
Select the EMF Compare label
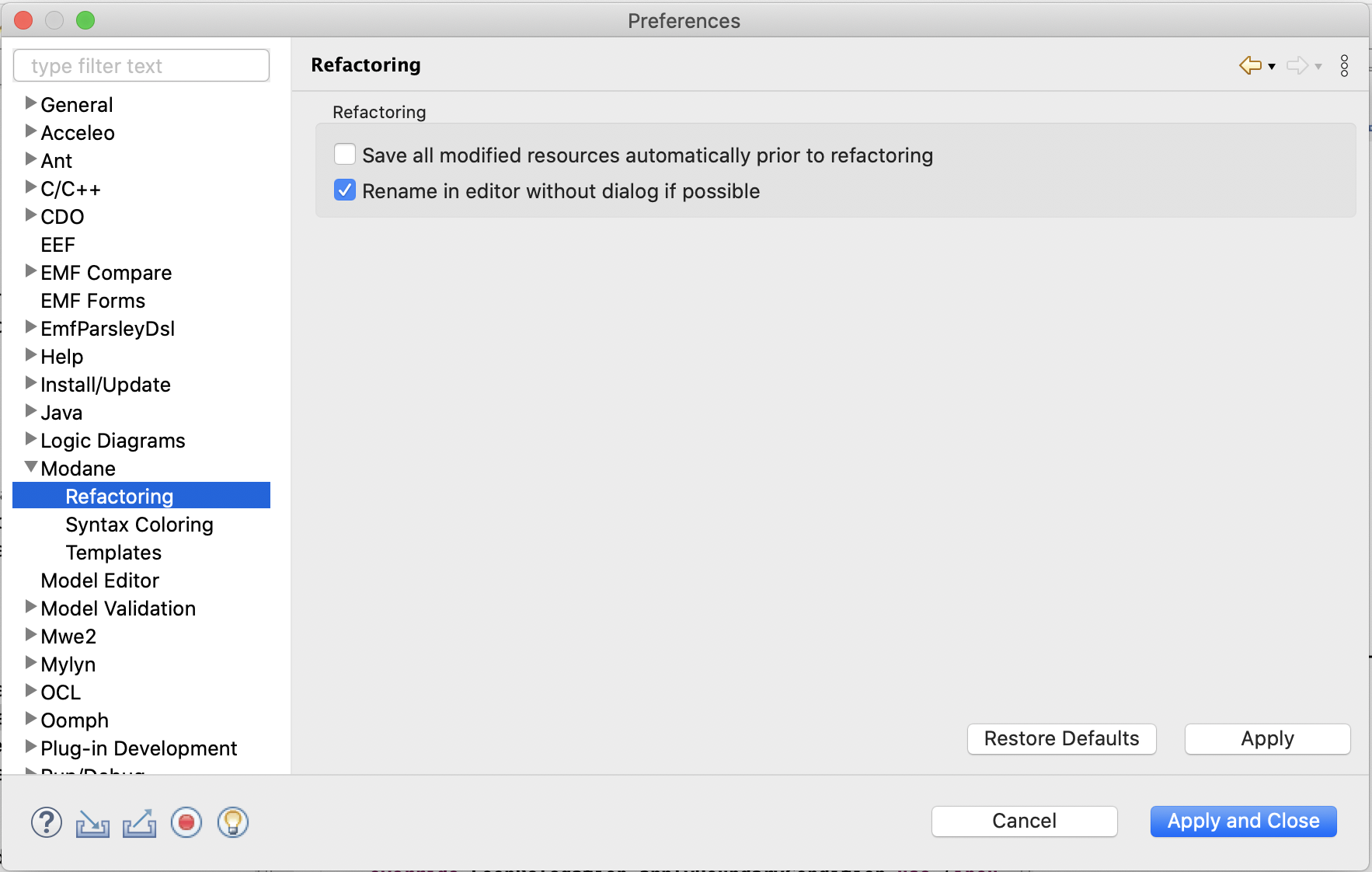tap(106, 273)
